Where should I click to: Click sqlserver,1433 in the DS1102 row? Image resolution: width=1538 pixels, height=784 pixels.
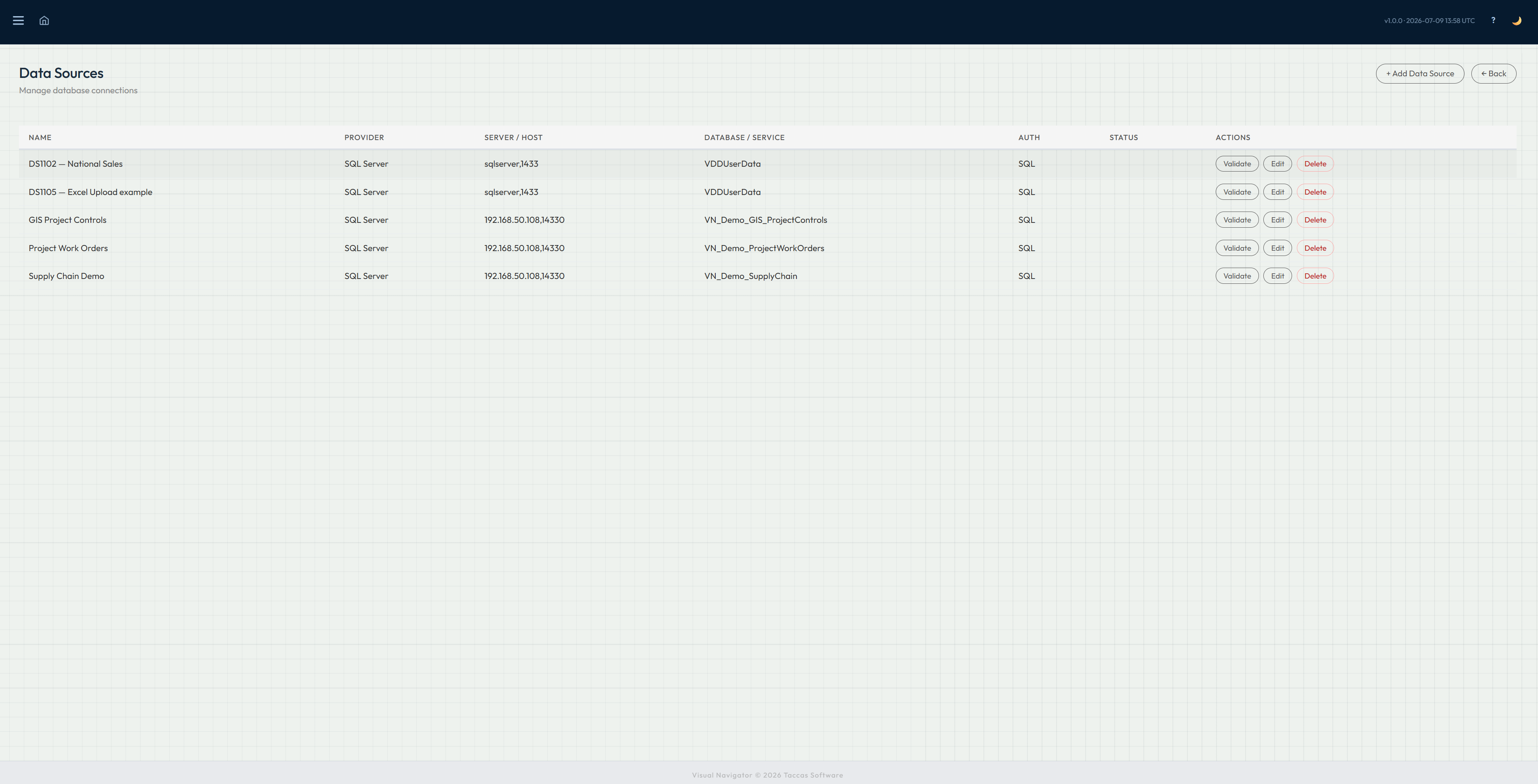pyautogui.click(x=511, y=164)
